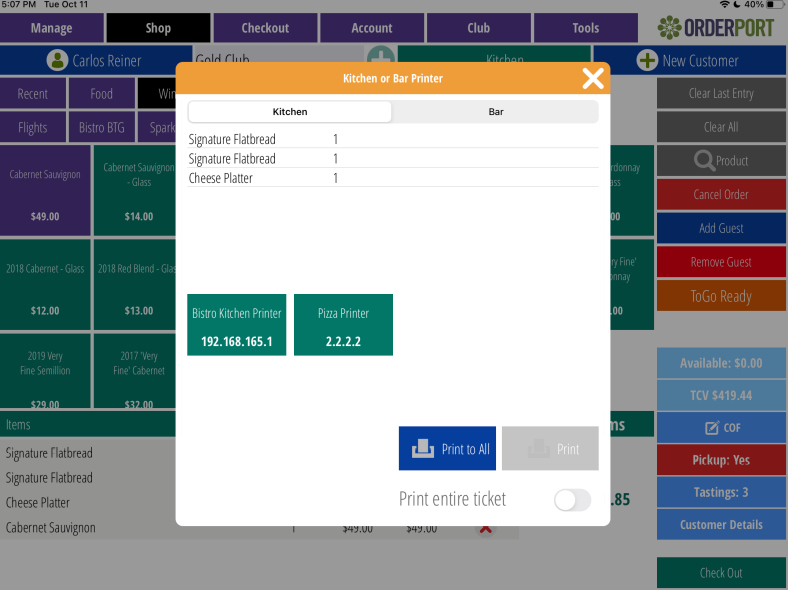Click the greyed-out Print button
The height and width of the screenshot is (590, 788).
pos(550,448)
